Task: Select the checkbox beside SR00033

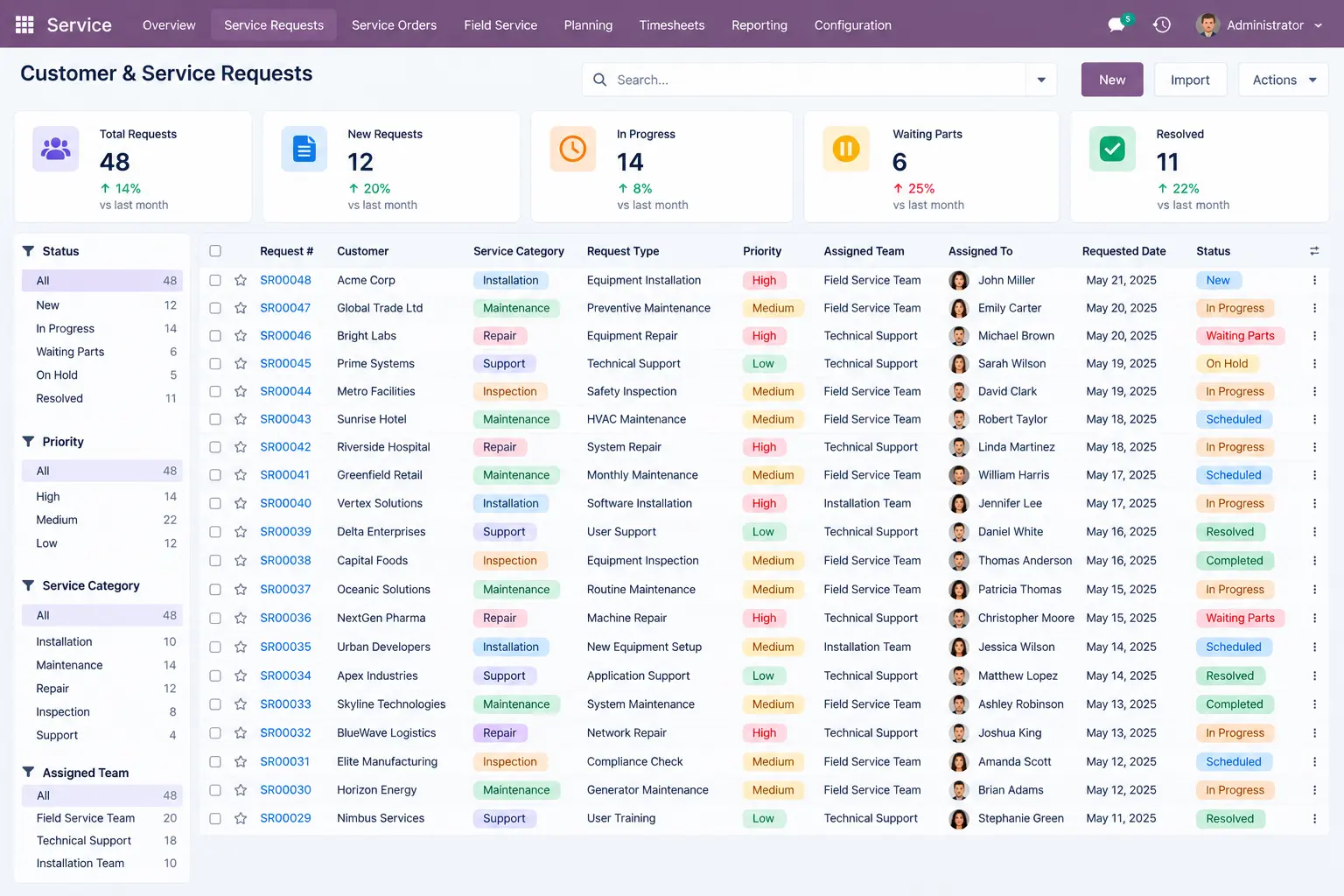Action: (215, 703)
